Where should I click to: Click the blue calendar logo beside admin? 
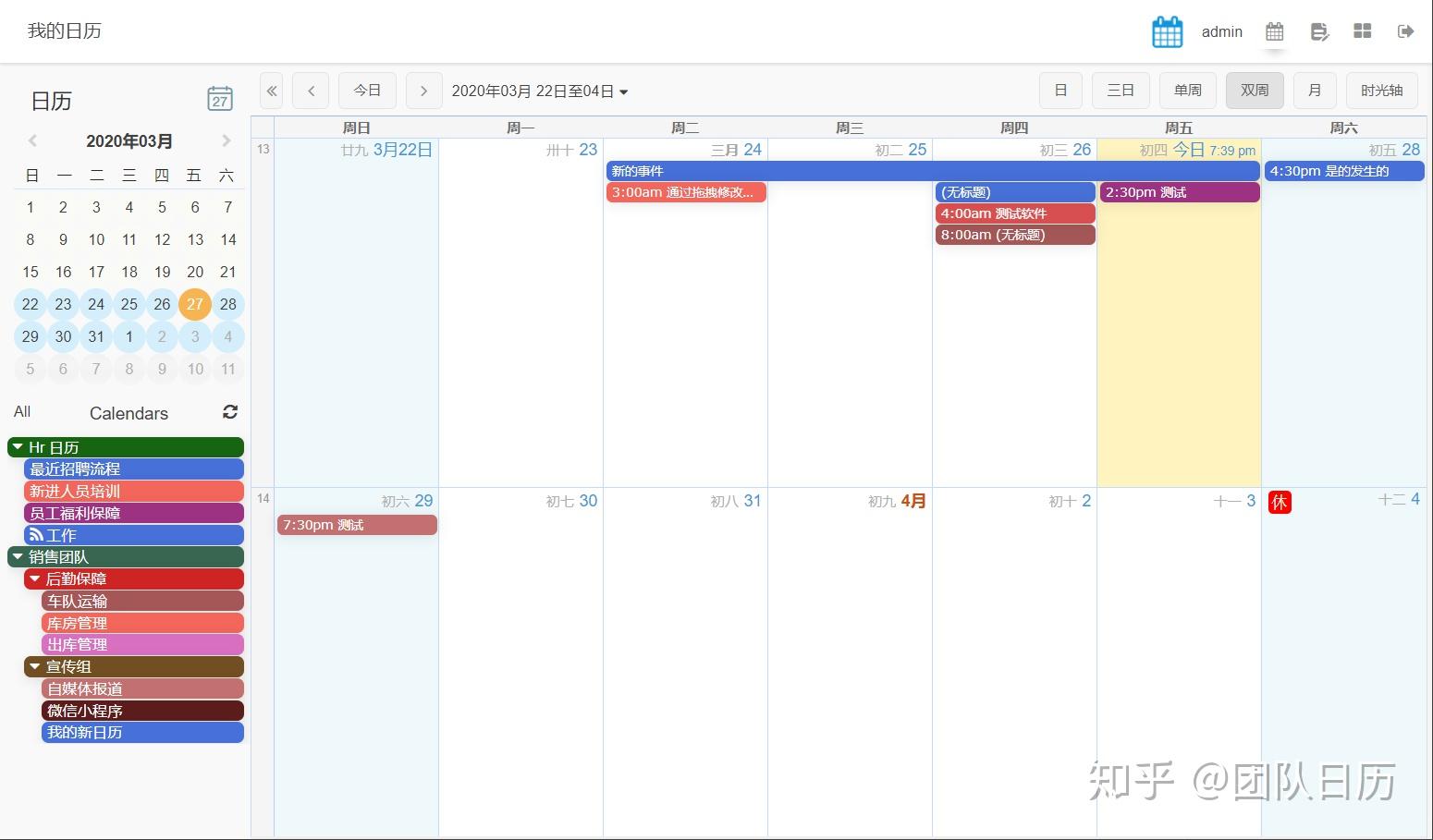tap(1167, 31)
